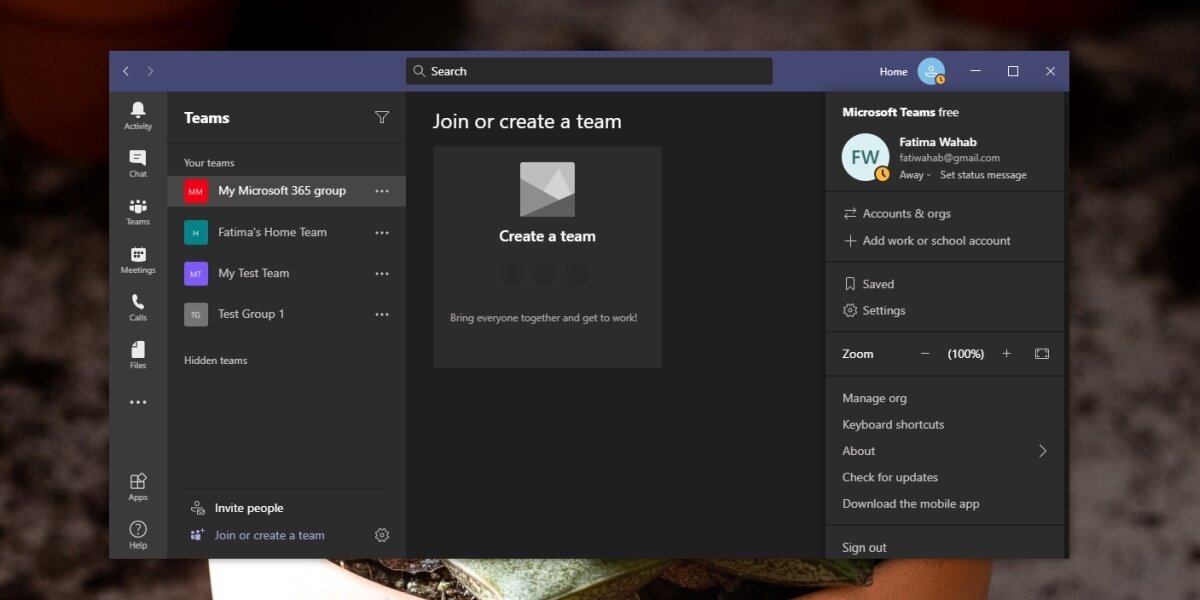Select the Teams icon in sidebar
This screenshot has width=1200, height=600.
pyautogui.click(x=138, y=212)
